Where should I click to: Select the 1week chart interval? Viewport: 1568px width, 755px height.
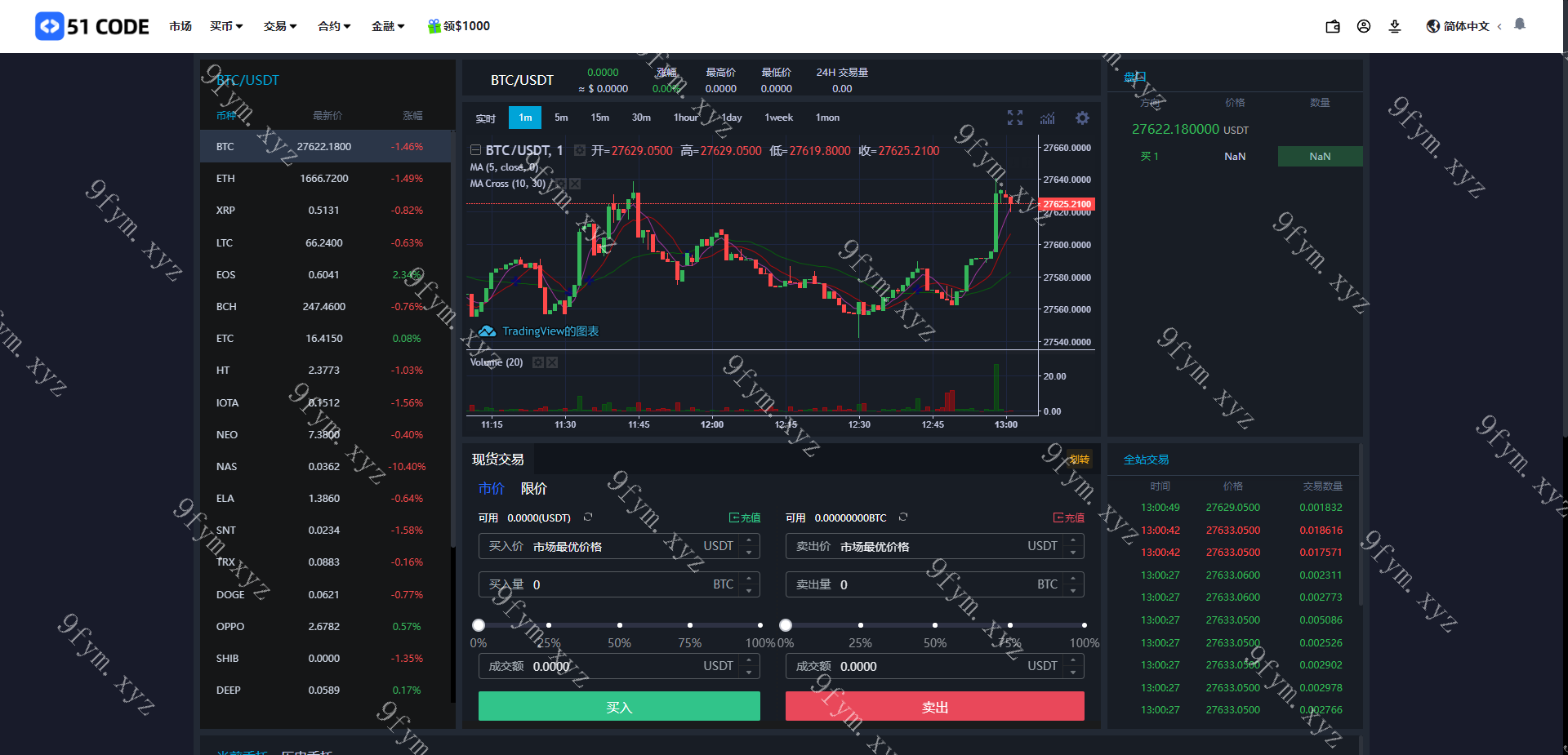778,118
